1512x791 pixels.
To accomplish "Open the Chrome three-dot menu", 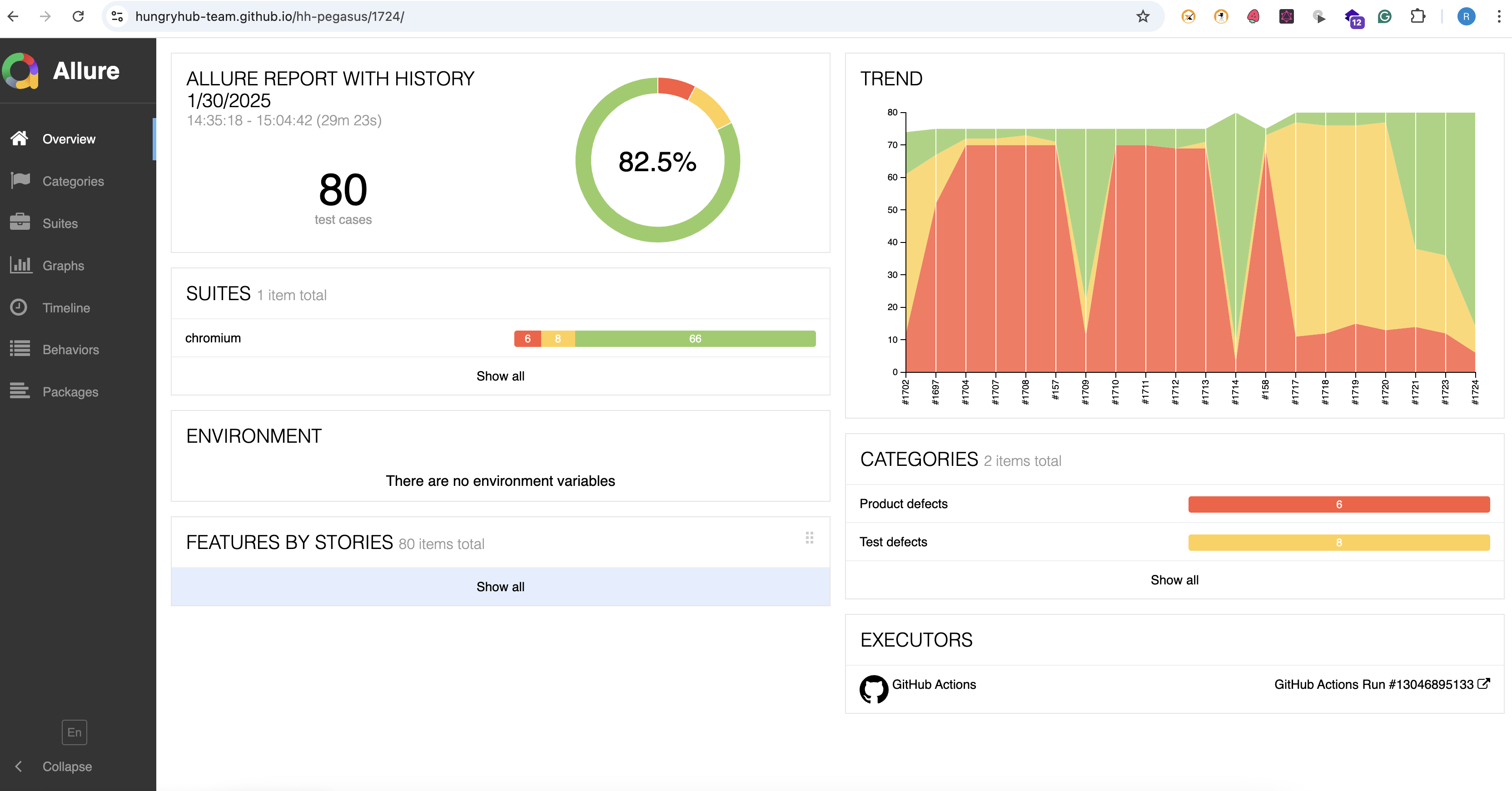I will coord(1498,16).
